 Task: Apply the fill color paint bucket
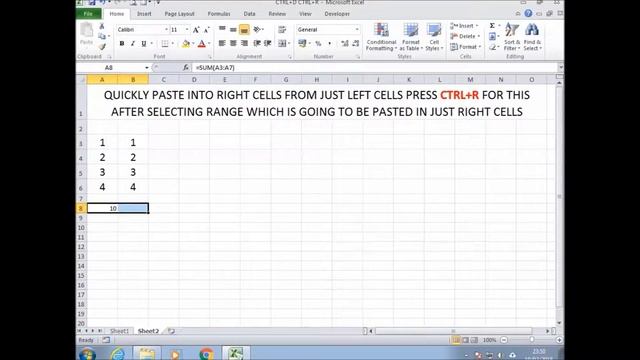pyautogui.click(x=186, y=44)
